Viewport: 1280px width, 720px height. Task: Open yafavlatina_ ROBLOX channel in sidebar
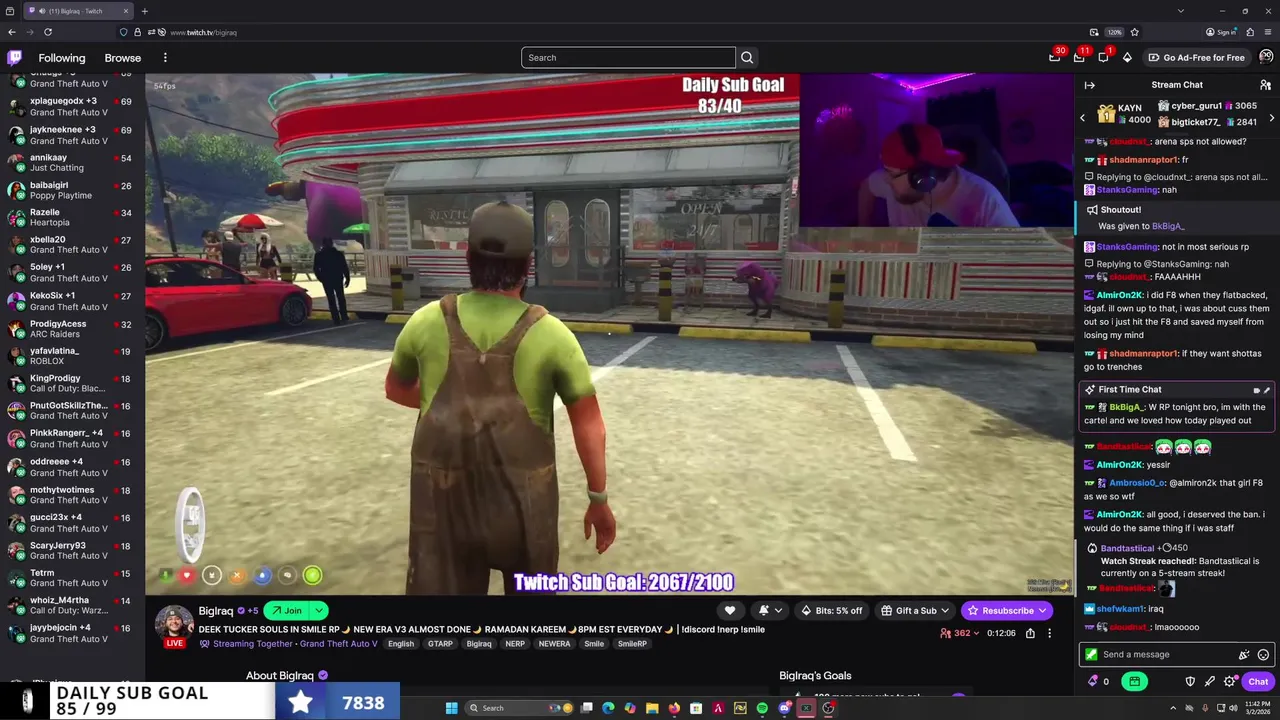[72, 356]
